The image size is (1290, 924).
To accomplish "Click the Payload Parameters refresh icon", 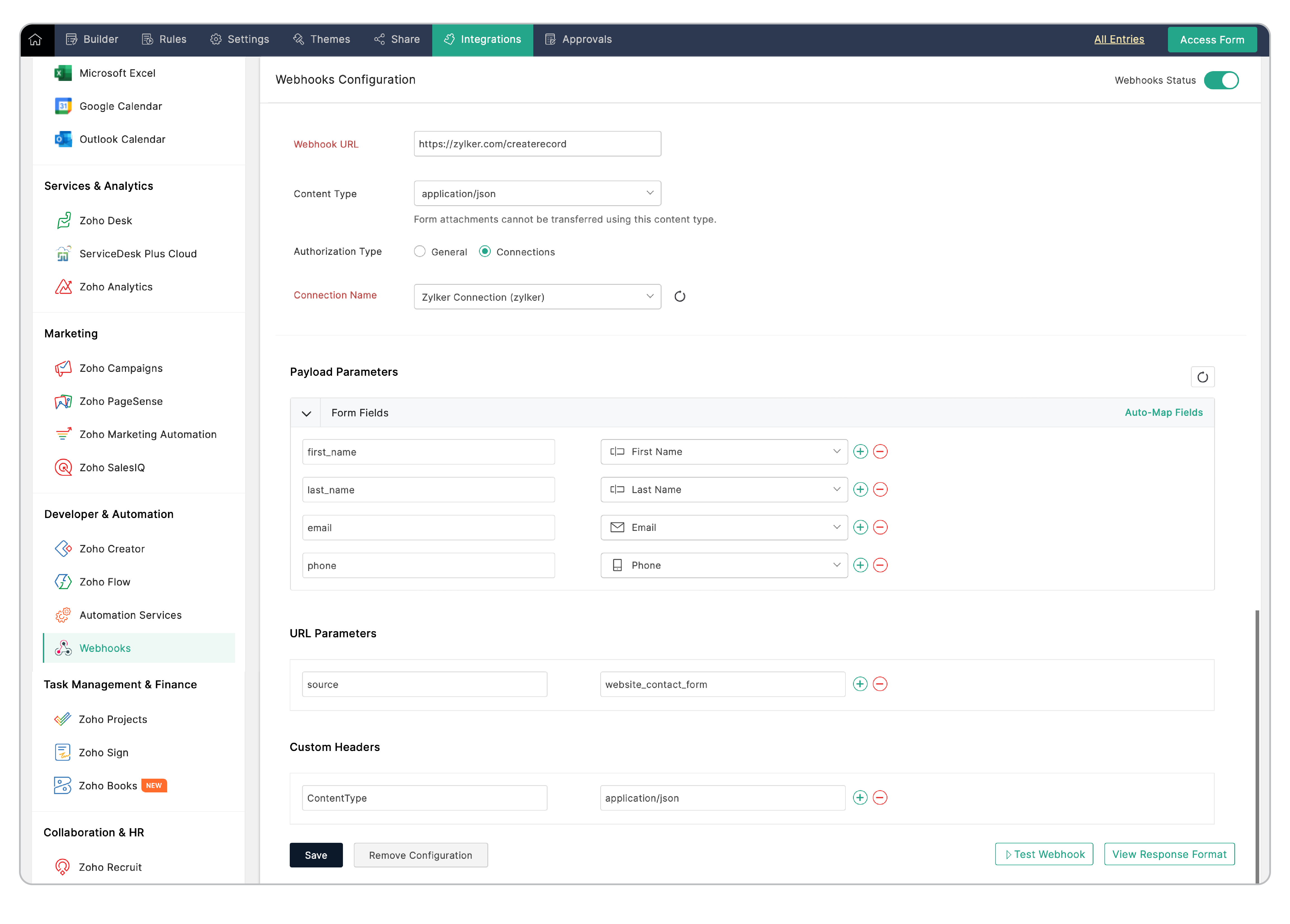I will tap(1202, 377).
